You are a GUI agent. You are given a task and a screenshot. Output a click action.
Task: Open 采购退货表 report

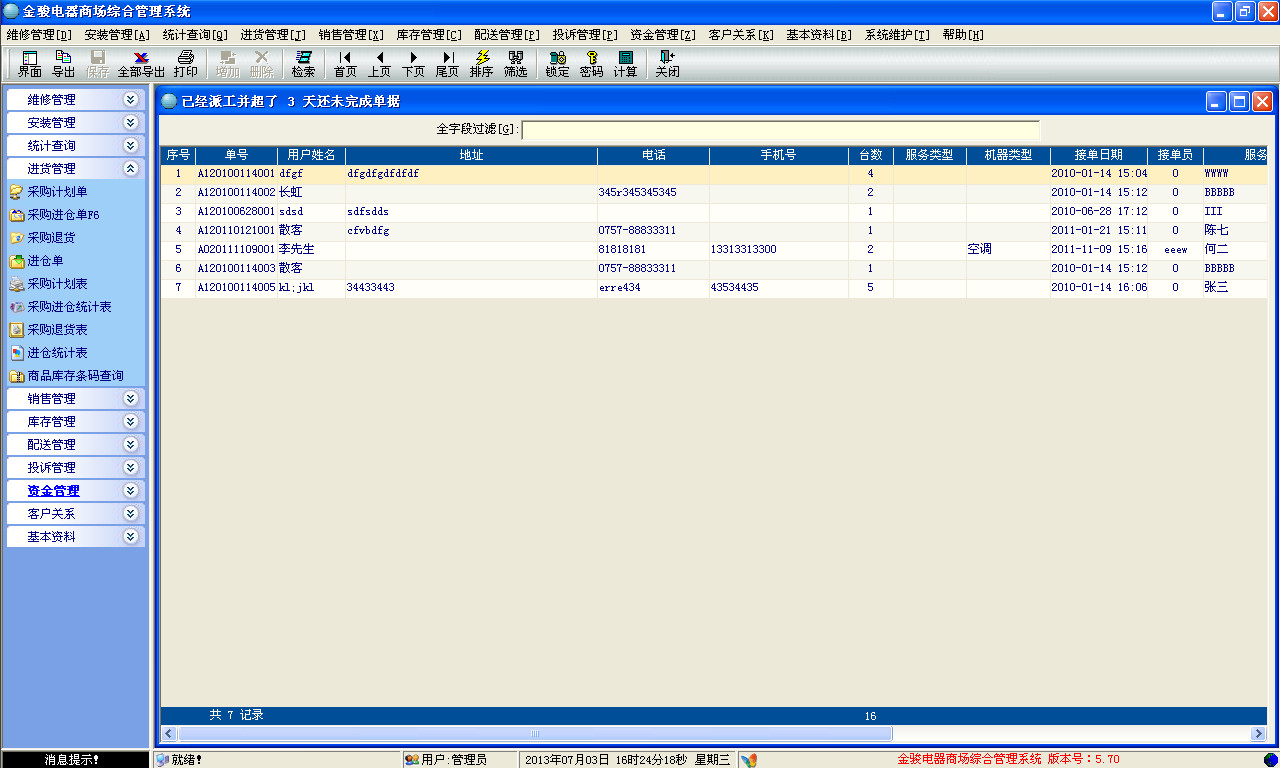pyautogui.click(x=48, y=330)
